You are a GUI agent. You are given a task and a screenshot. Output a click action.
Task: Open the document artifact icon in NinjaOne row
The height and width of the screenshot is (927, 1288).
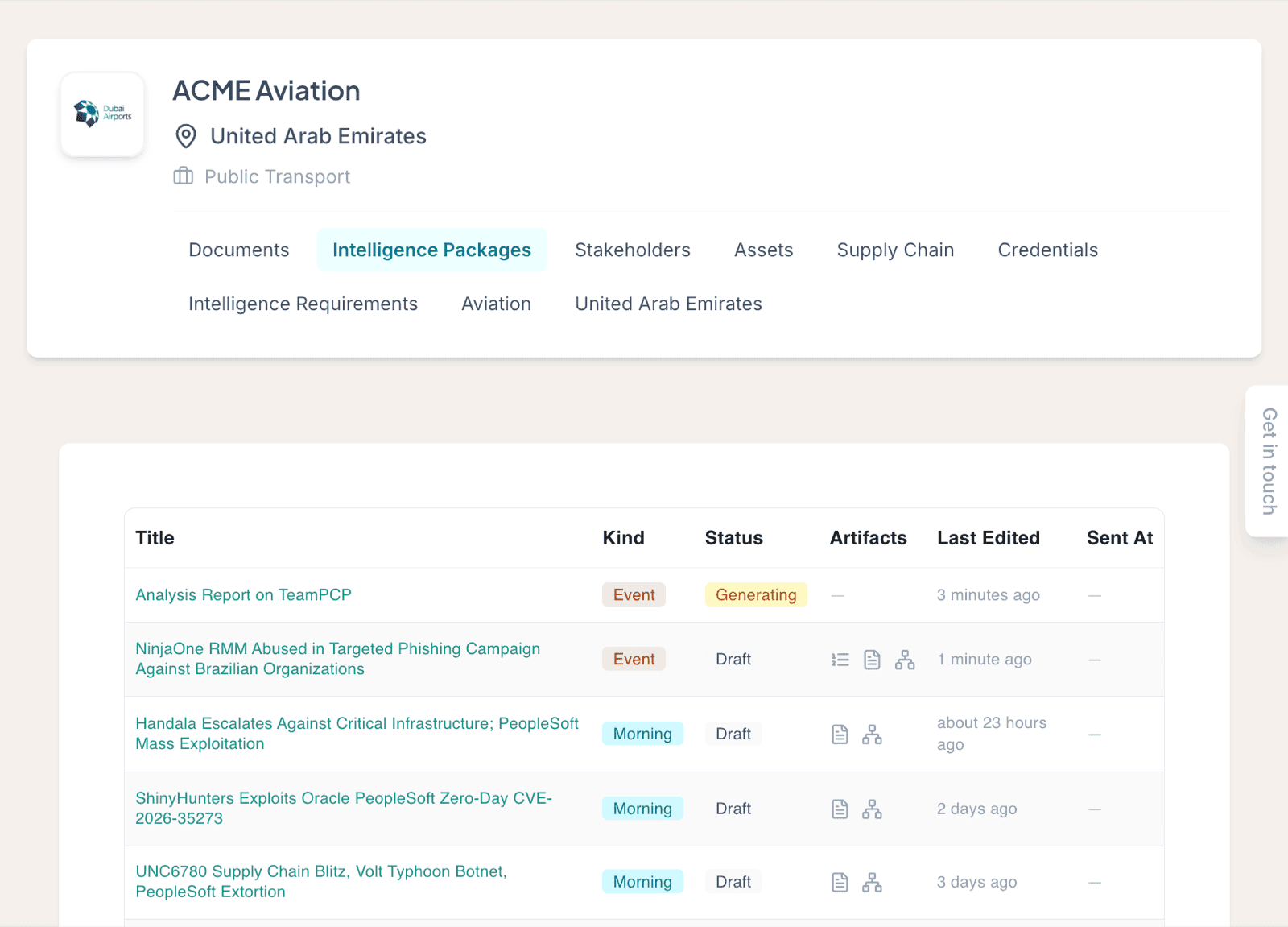tap(872, 660)
